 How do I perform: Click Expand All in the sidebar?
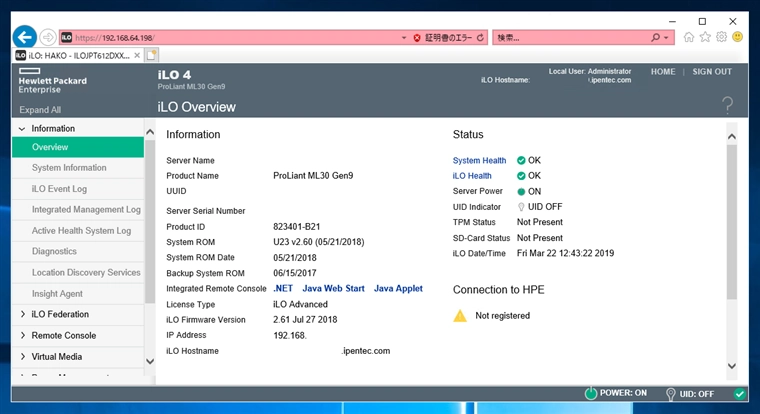(x=40, y=110)
